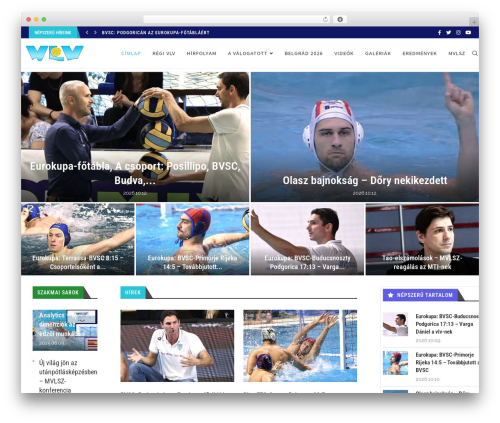Open the Twitter profile icon

(449, 33)
